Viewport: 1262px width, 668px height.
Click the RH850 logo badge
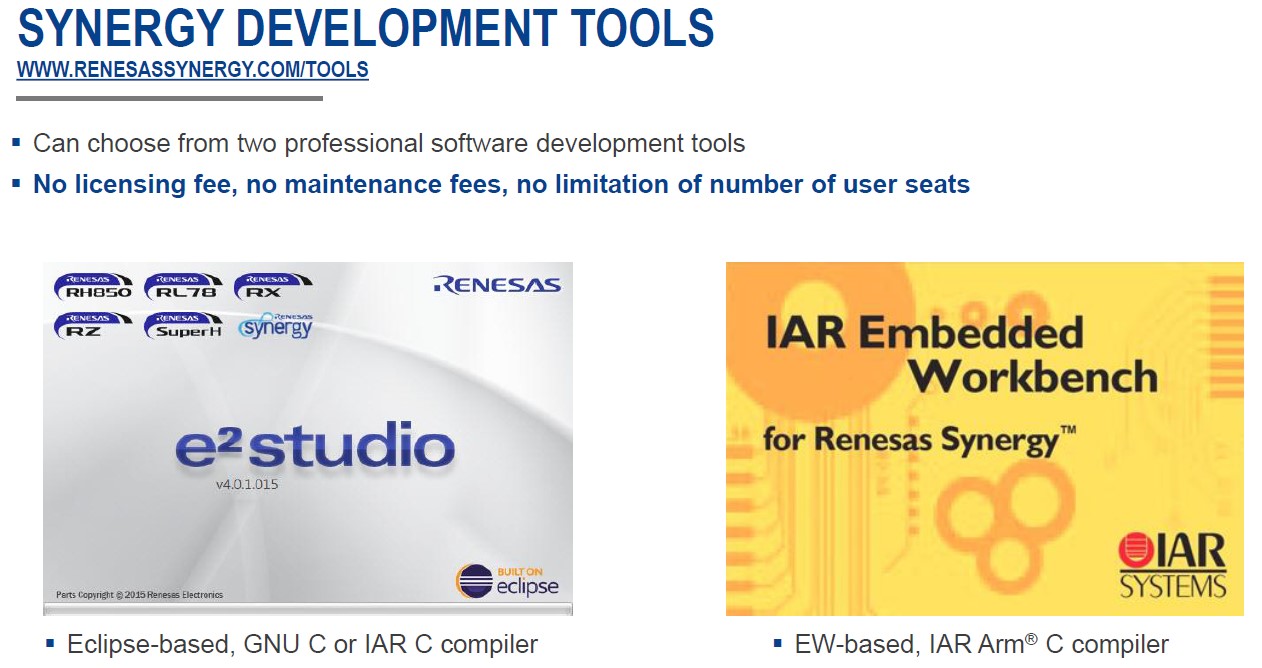[93, 286]
